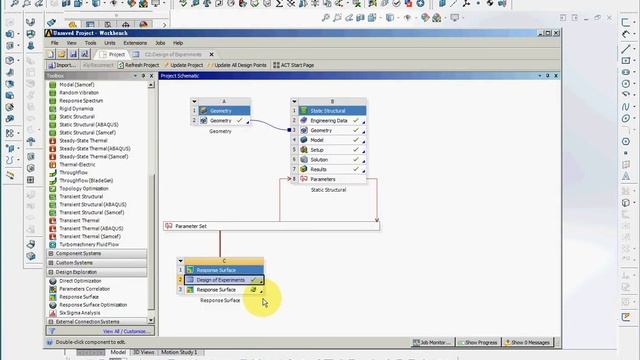Open the Help menu
Image resolution: width=640 pixels, height=360 pixels.
click(178, 43)
